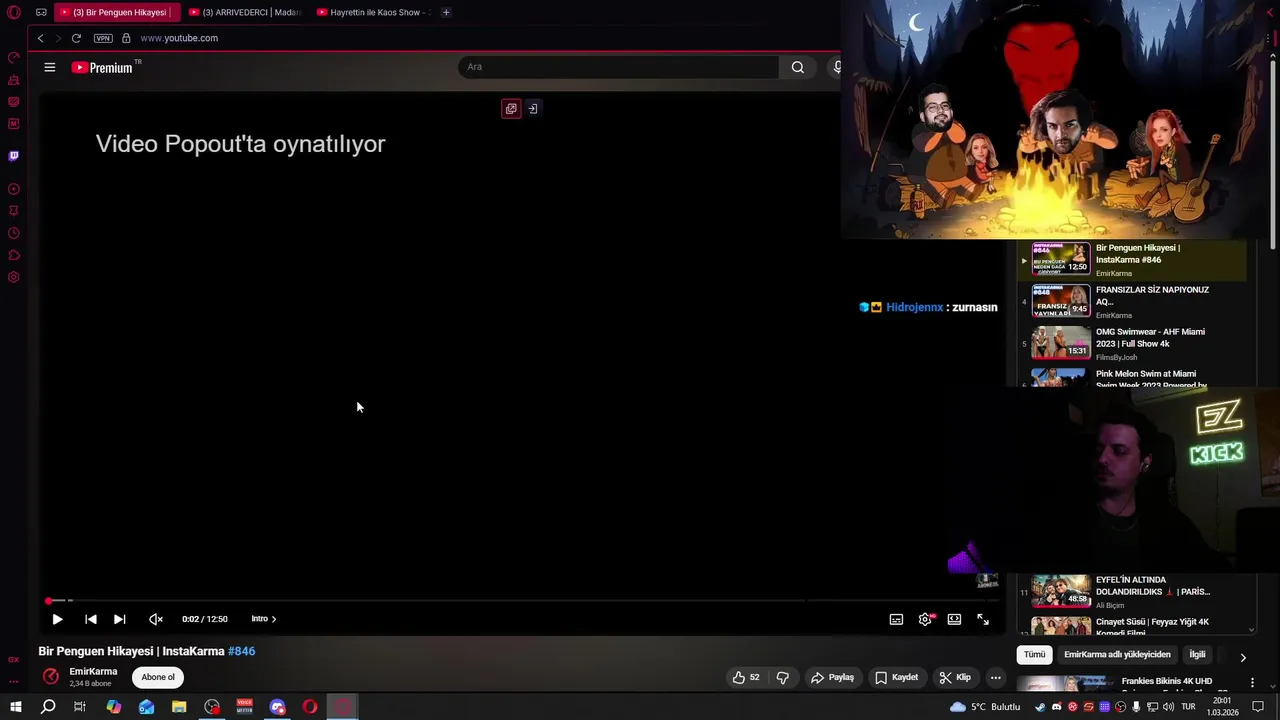The height and width of the screenshot is (720, 1280).
Task: Switch to the Bir Penguen Hikayesi tab
Action: (x=115, y=12)
